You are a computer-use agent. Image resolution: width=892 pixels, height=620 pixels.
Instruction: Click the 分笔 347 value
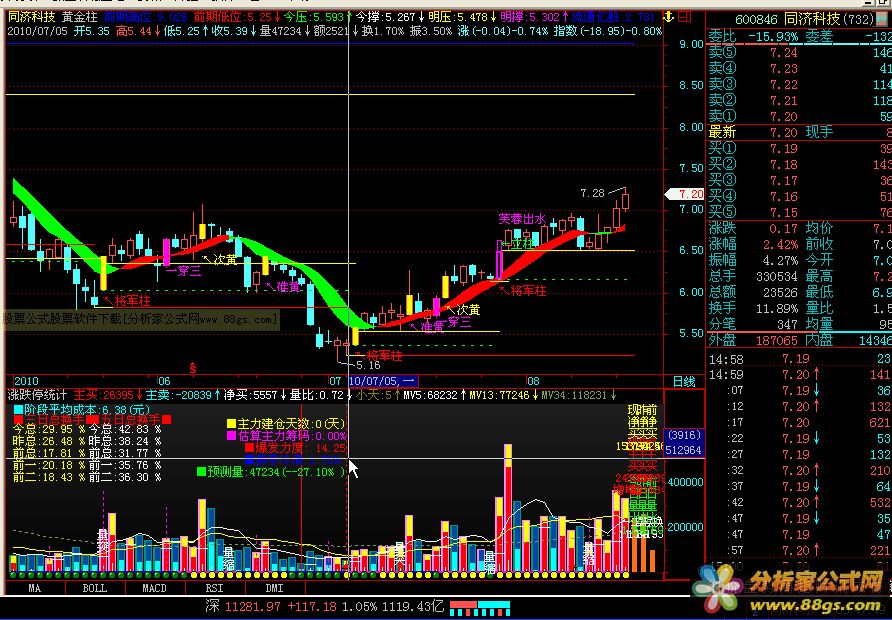tap(787, 324)
